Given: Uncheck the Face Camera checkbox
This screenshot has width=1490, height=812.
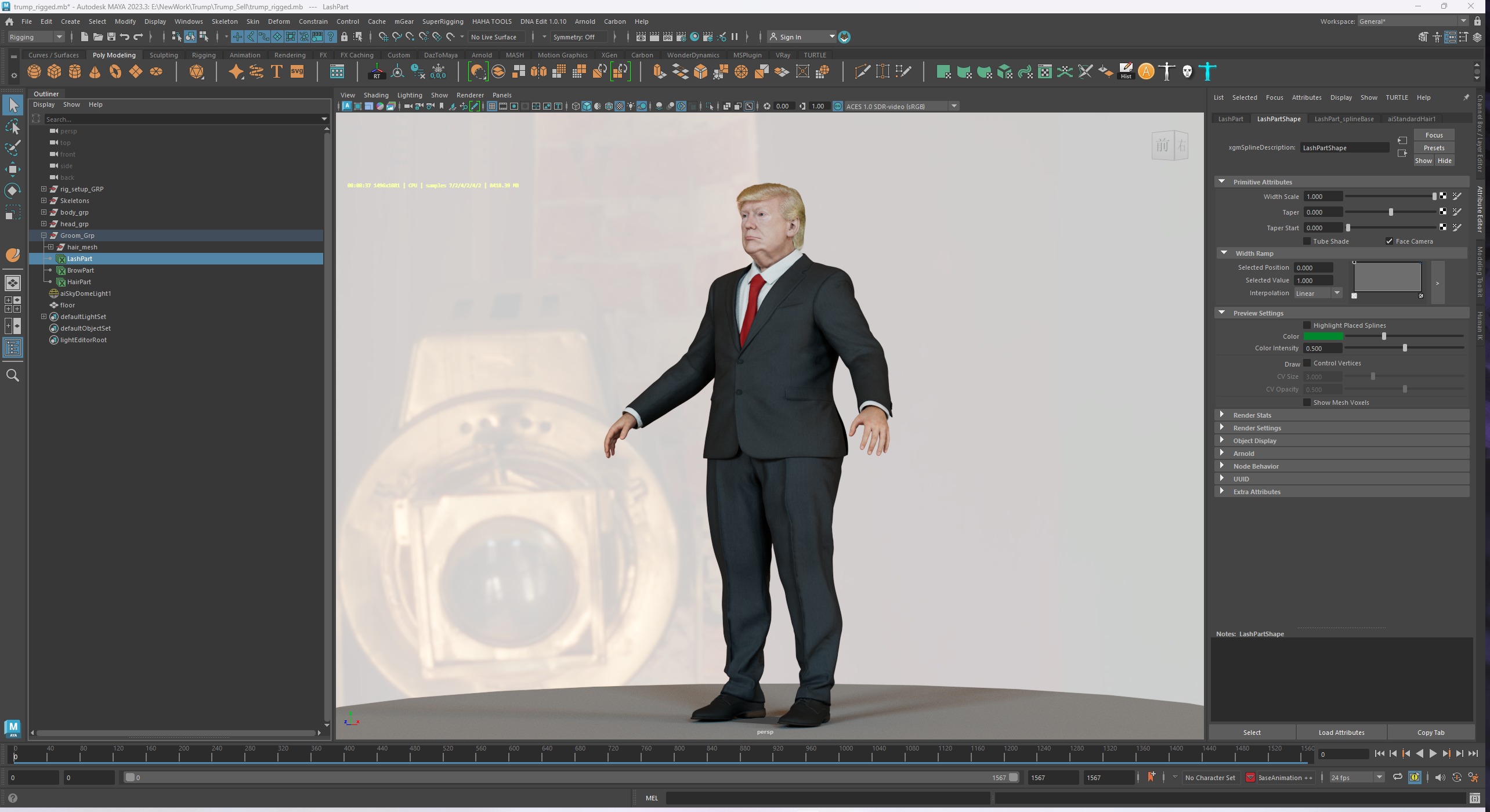Looking at the screenshot, I should click(1389, 241).
